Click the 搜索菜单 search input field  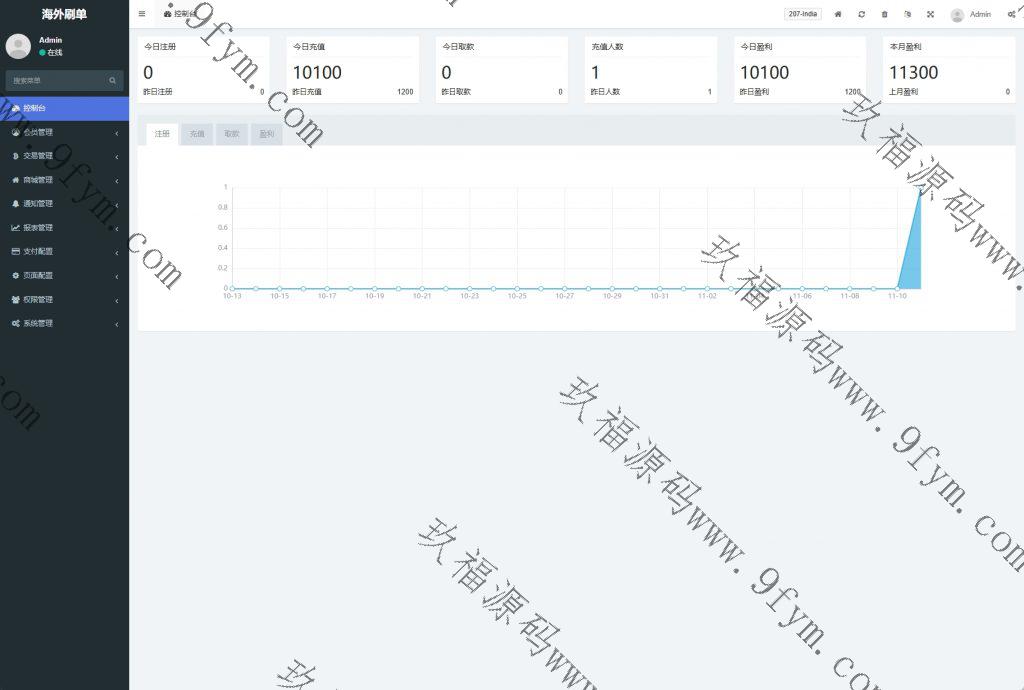click(x=55, y=80)
